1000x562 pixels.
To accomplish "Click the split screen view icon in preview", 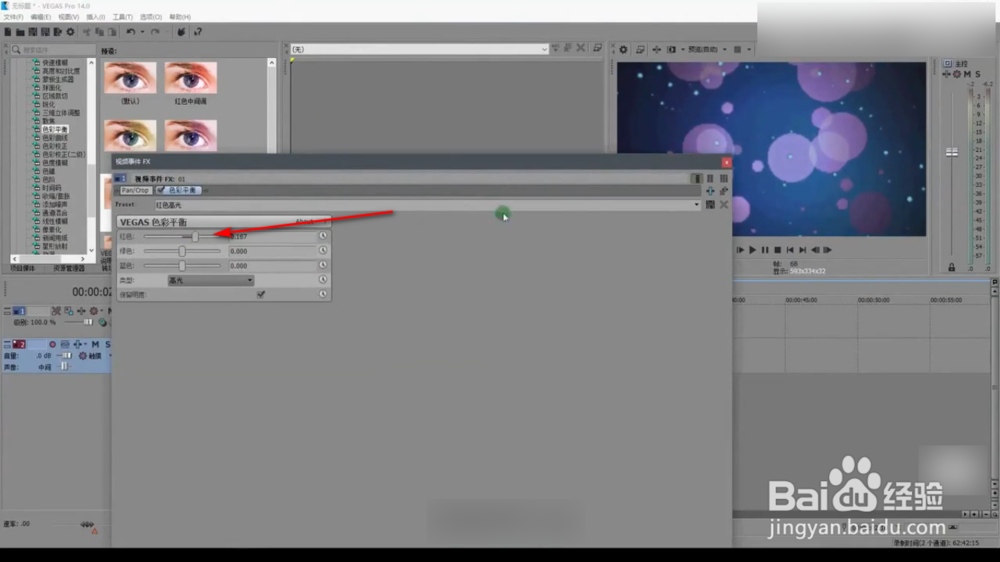I will click(x=672, y=49).
